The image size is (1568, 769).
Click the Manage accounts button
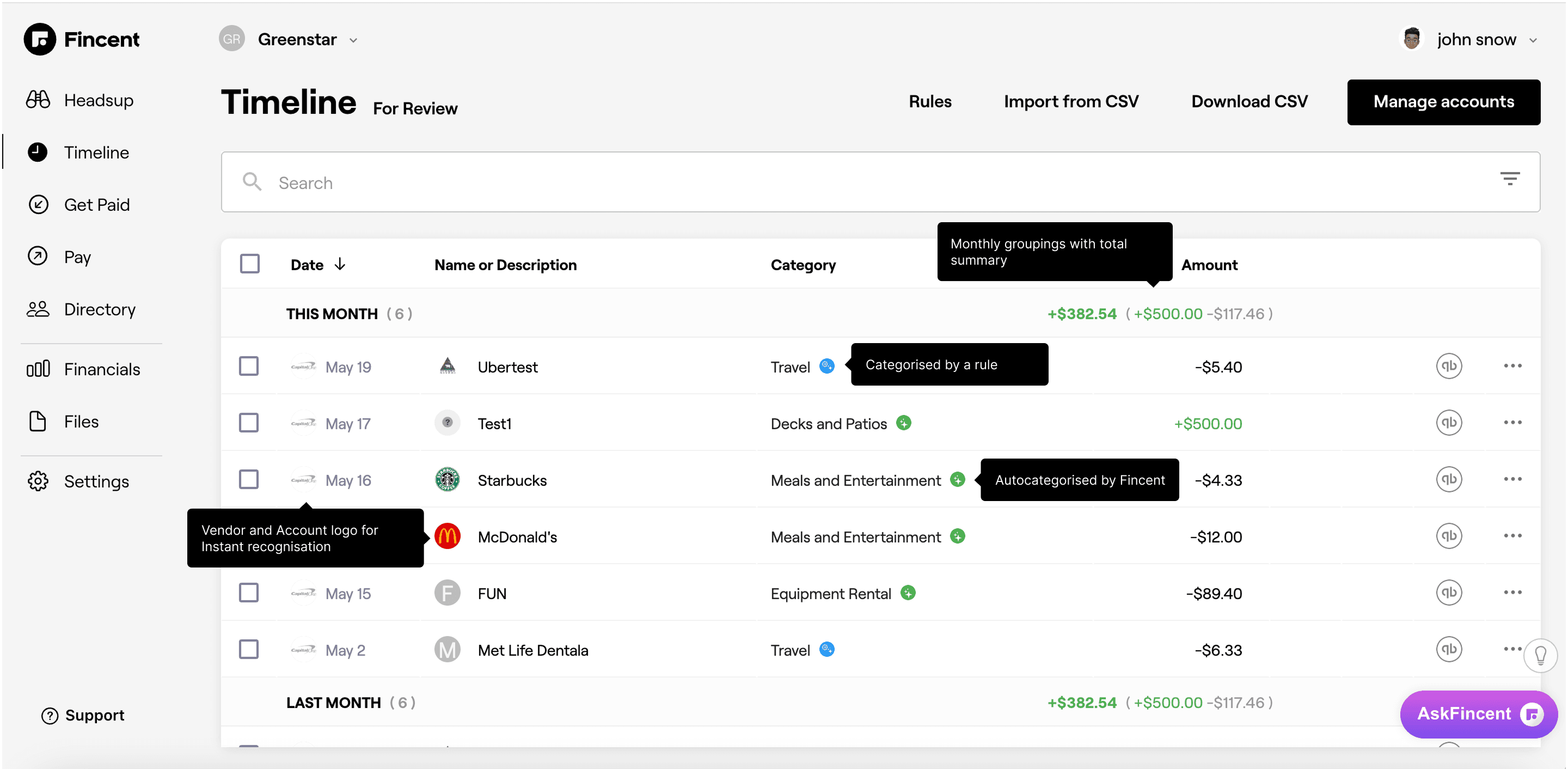click(x=1443, y=102)
